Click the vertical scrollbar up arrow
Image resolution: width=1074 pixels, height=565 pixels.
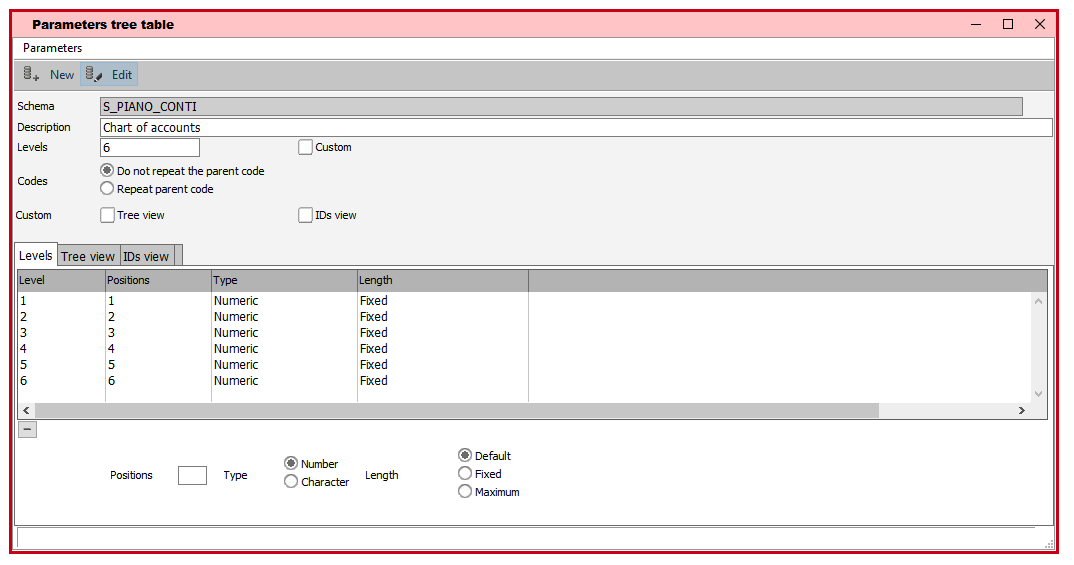[1038, 301]
